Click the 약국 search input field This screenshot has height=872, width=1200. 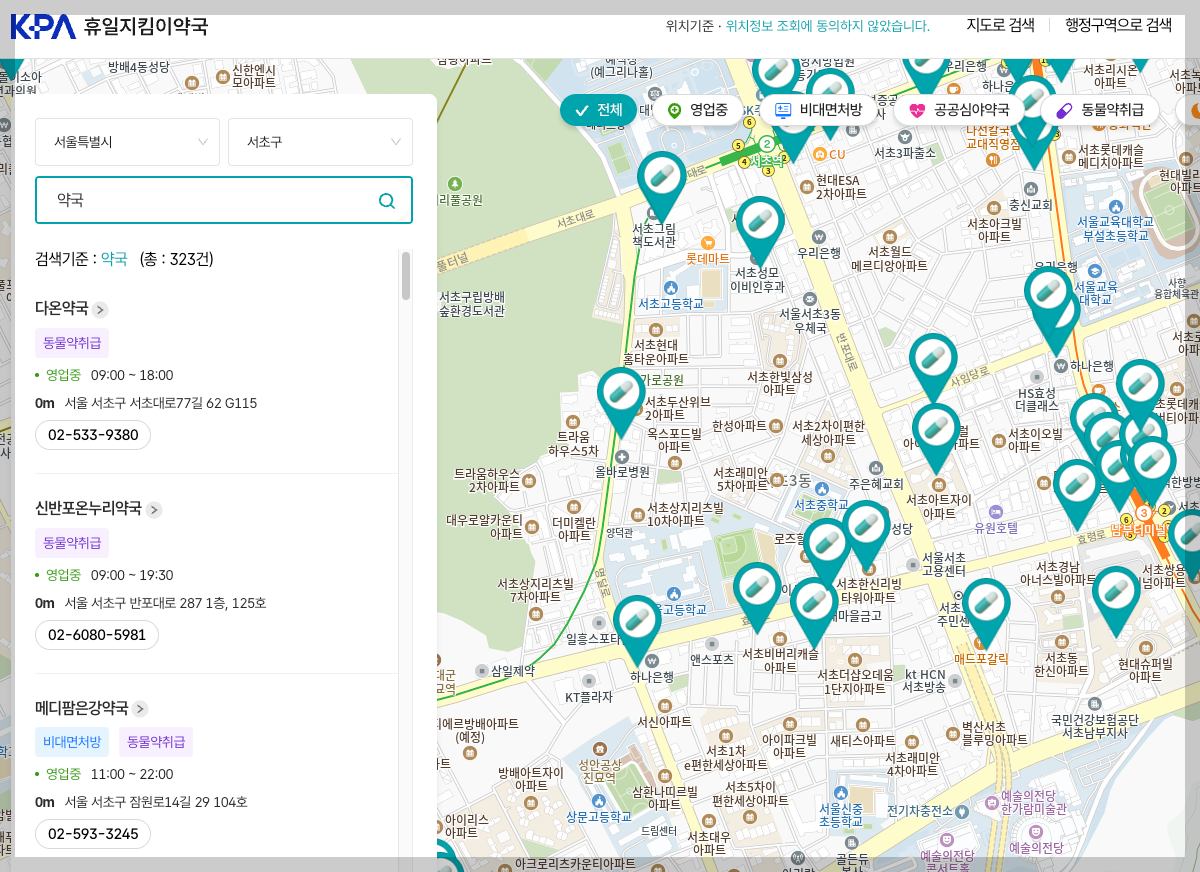200,200
